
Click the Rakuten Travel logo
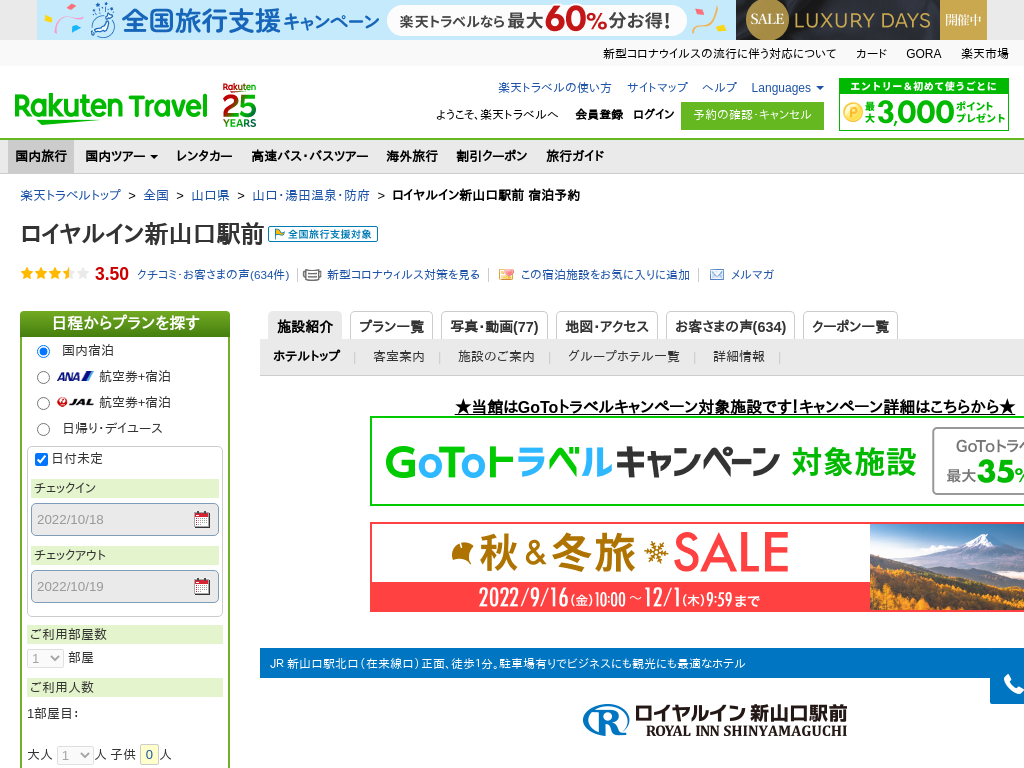coord(110,108)
